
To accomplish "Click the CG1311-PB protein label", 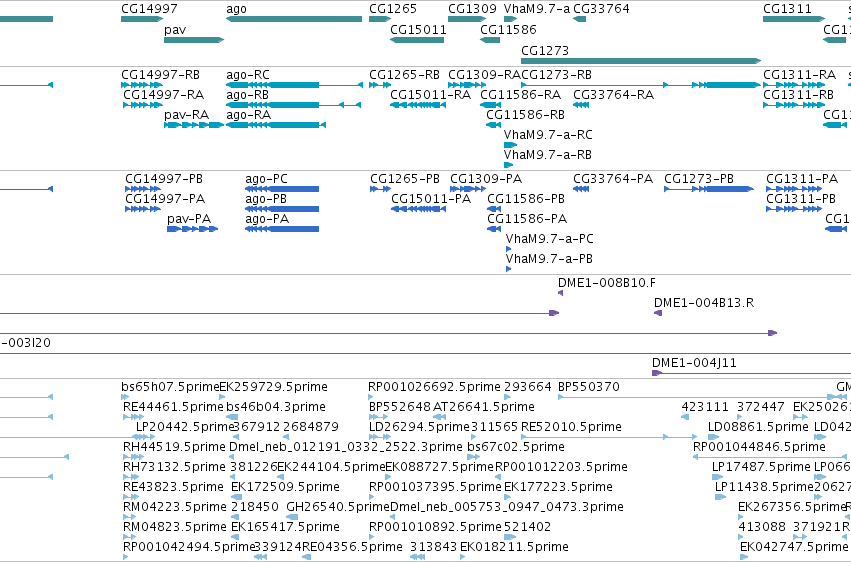I will (801, 199).
